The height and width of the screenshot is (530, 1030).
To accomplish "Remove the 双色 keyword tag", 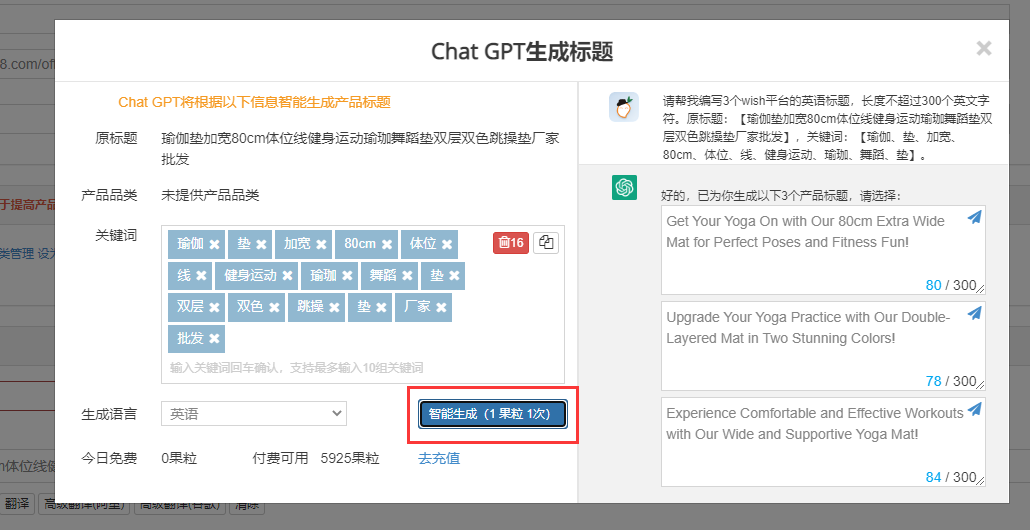I will (x=274, y=307).
